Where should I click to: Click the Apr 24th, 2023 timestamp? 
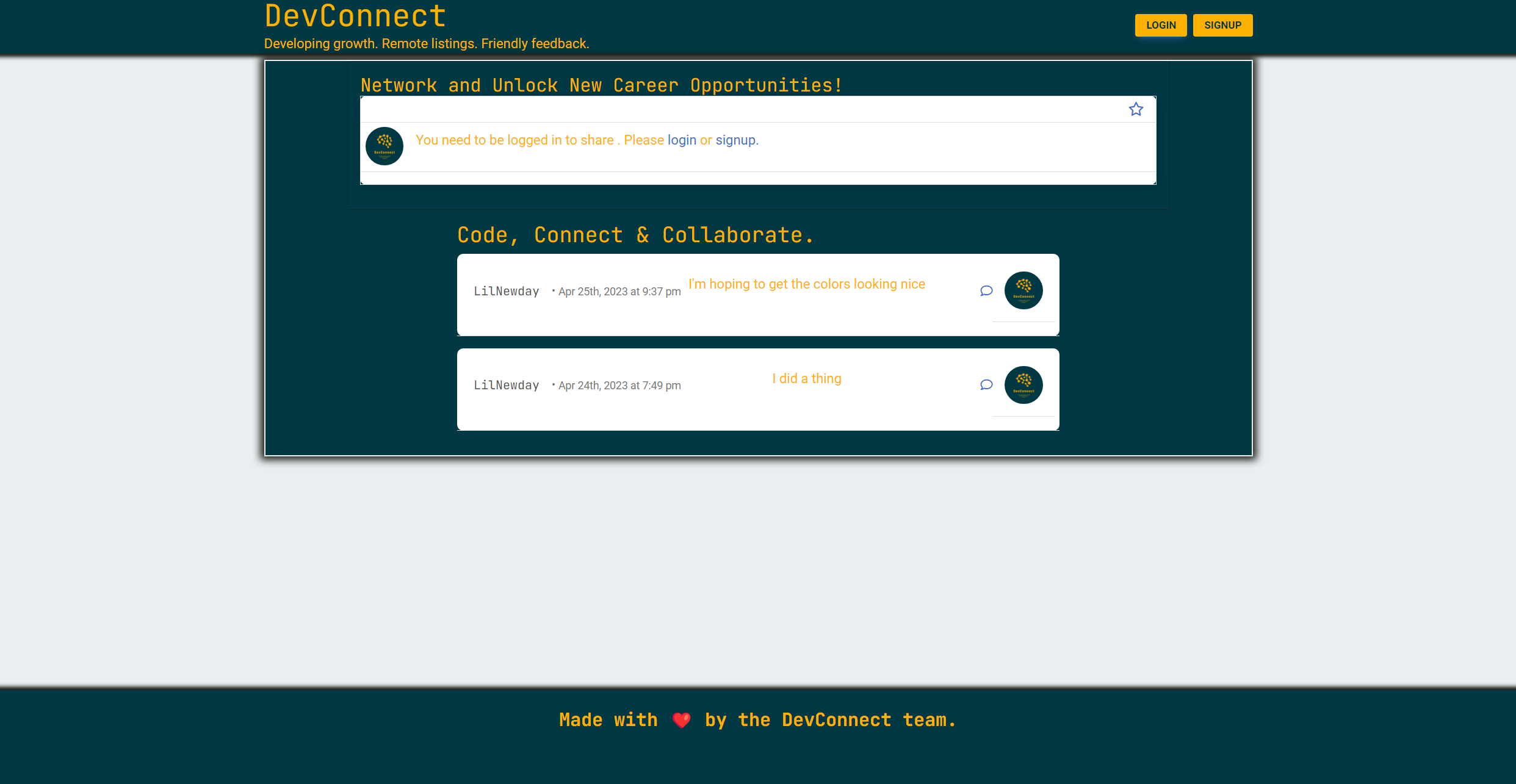(x=618, y=385)
